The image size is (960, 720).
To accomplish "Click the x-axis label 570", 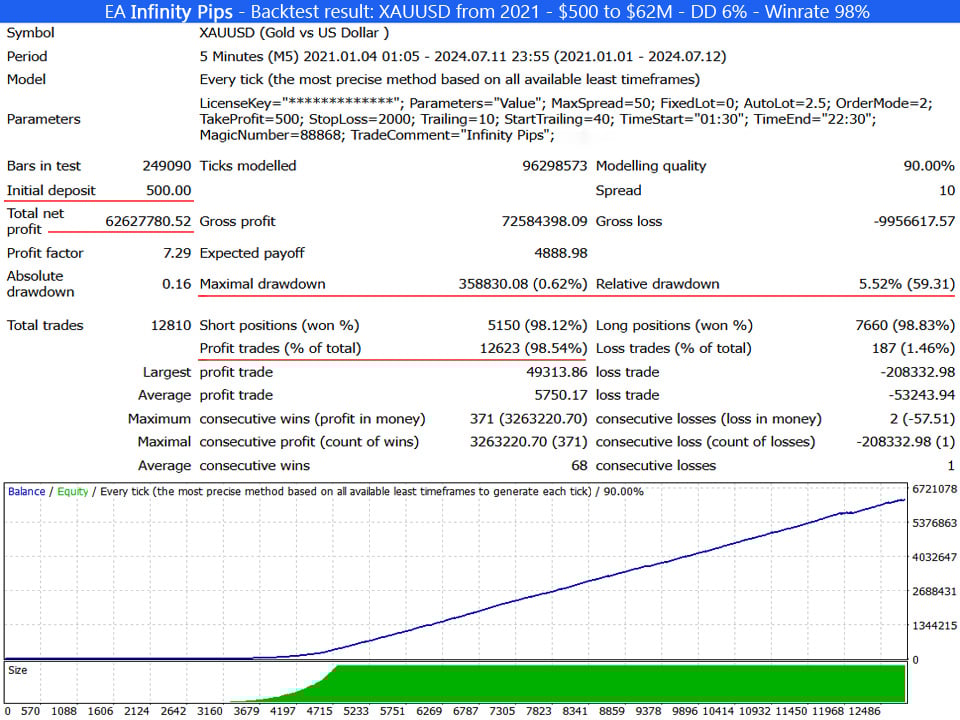I will coord(30,711).
